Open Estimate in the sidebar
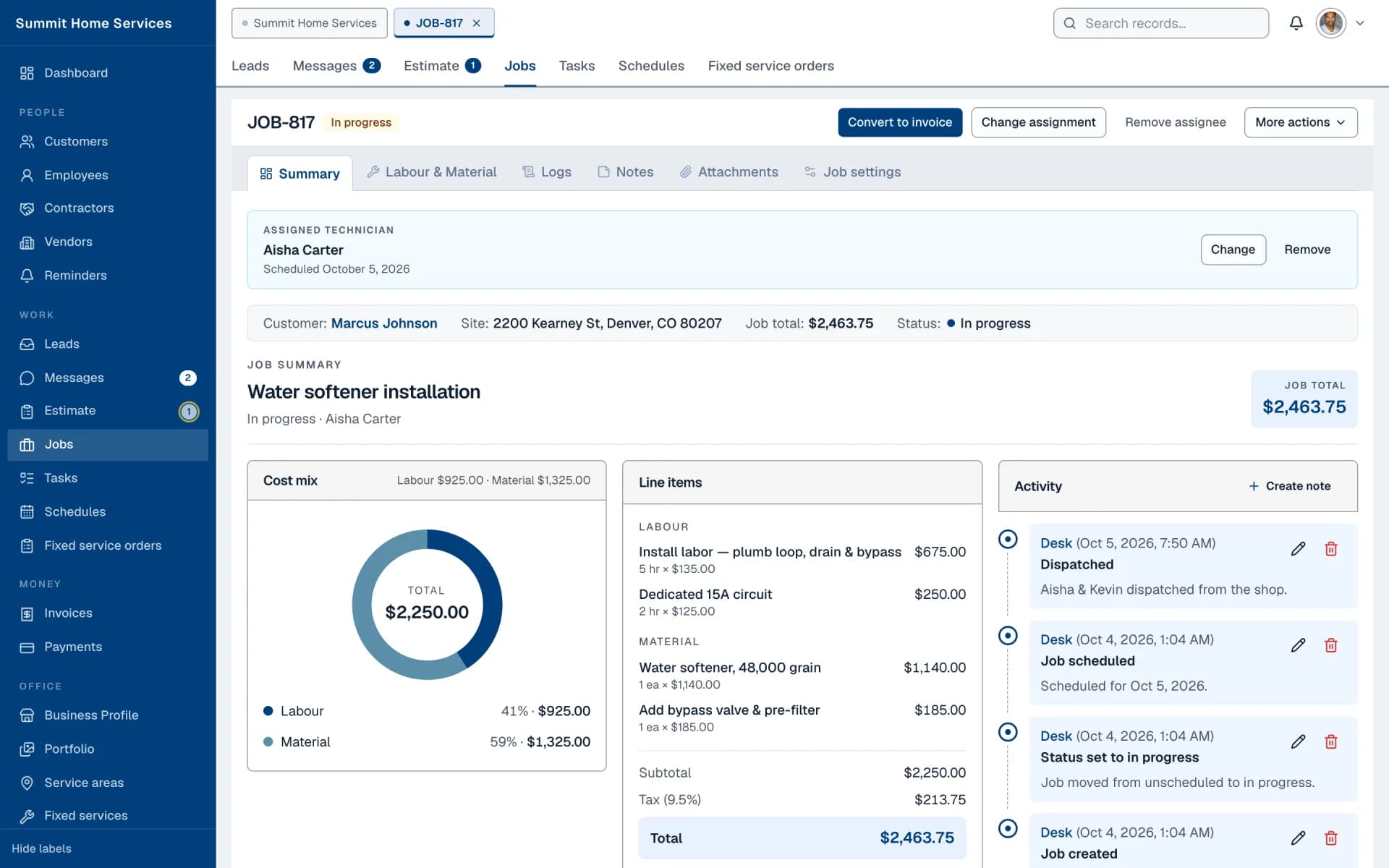This screenshot has width=1389, height=868. click(108, 411)
